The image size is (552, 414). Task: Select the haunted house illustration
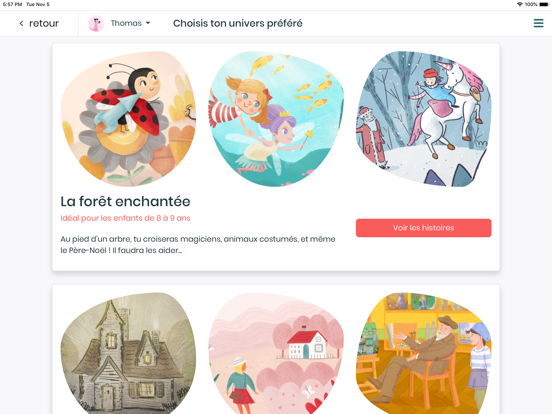[x=128, y=353]
